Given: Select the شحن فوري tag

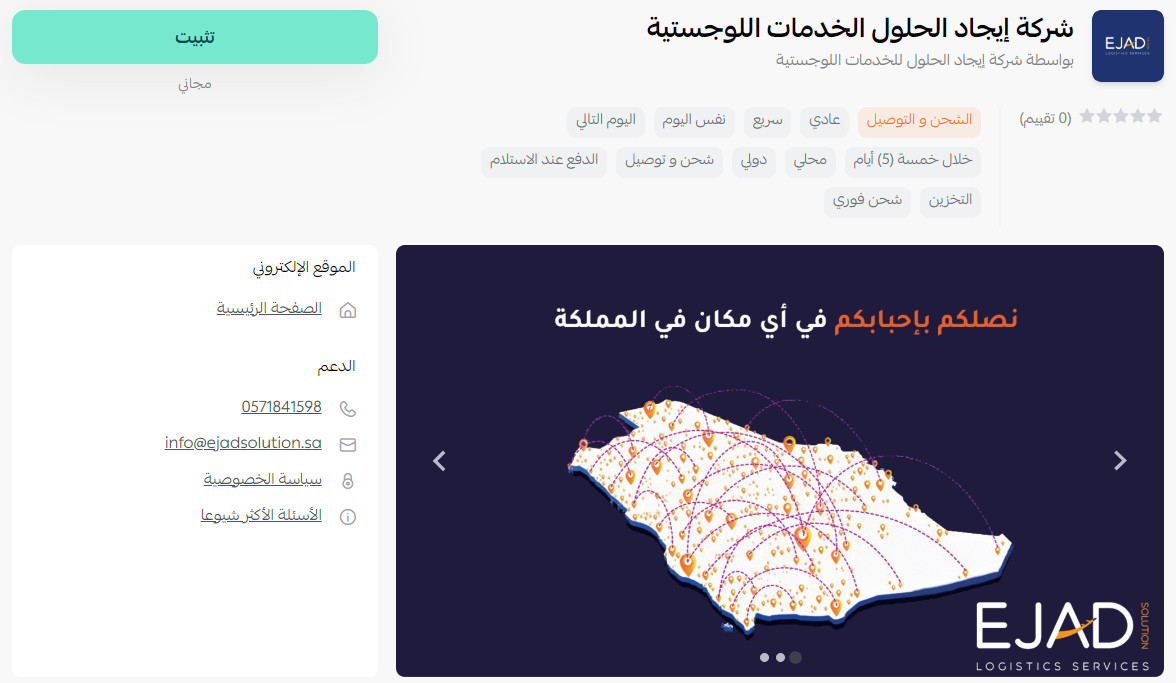Looking at the screenshot, I should 867,200.
